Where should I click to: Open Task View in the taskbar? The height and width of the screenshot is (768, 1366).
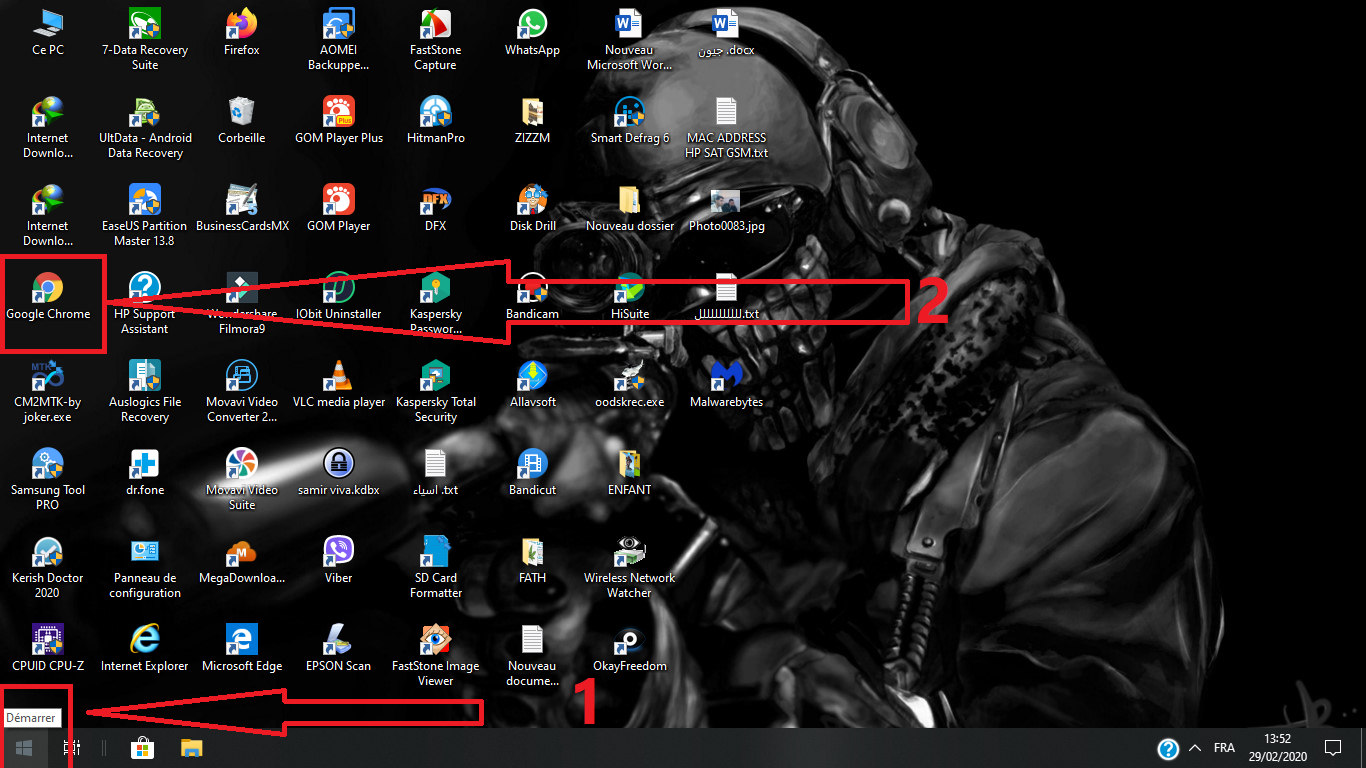click(72, 747)
